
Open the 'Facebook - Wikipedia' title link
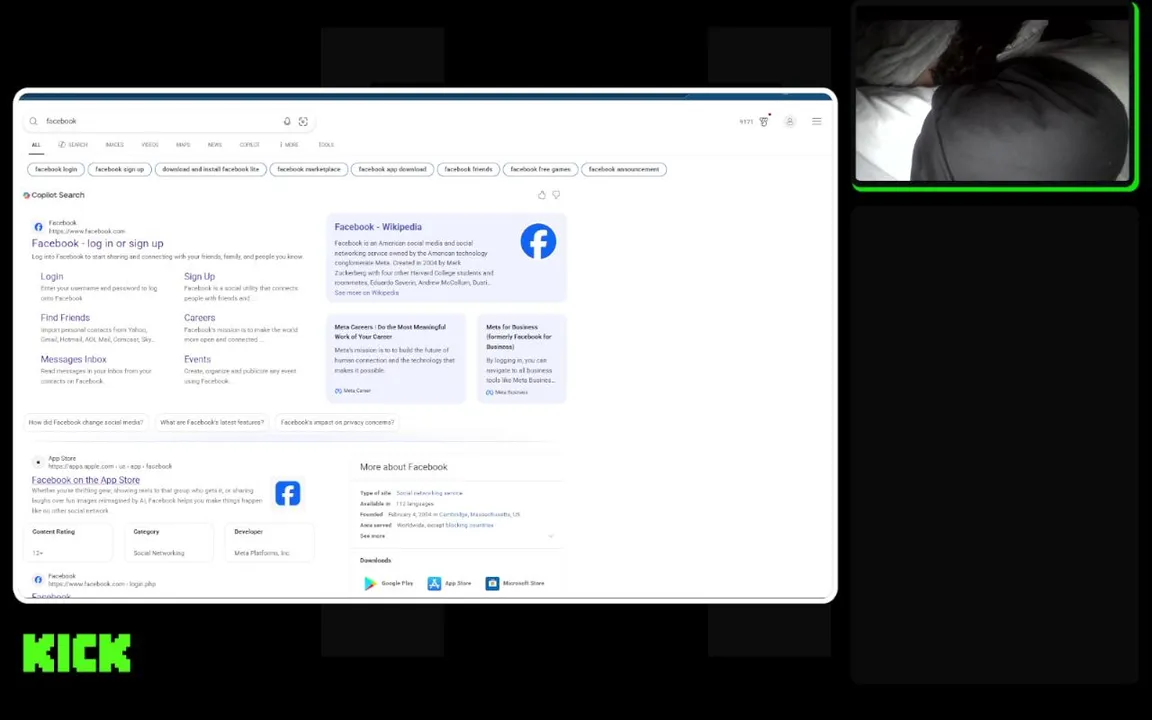point(378,227)
